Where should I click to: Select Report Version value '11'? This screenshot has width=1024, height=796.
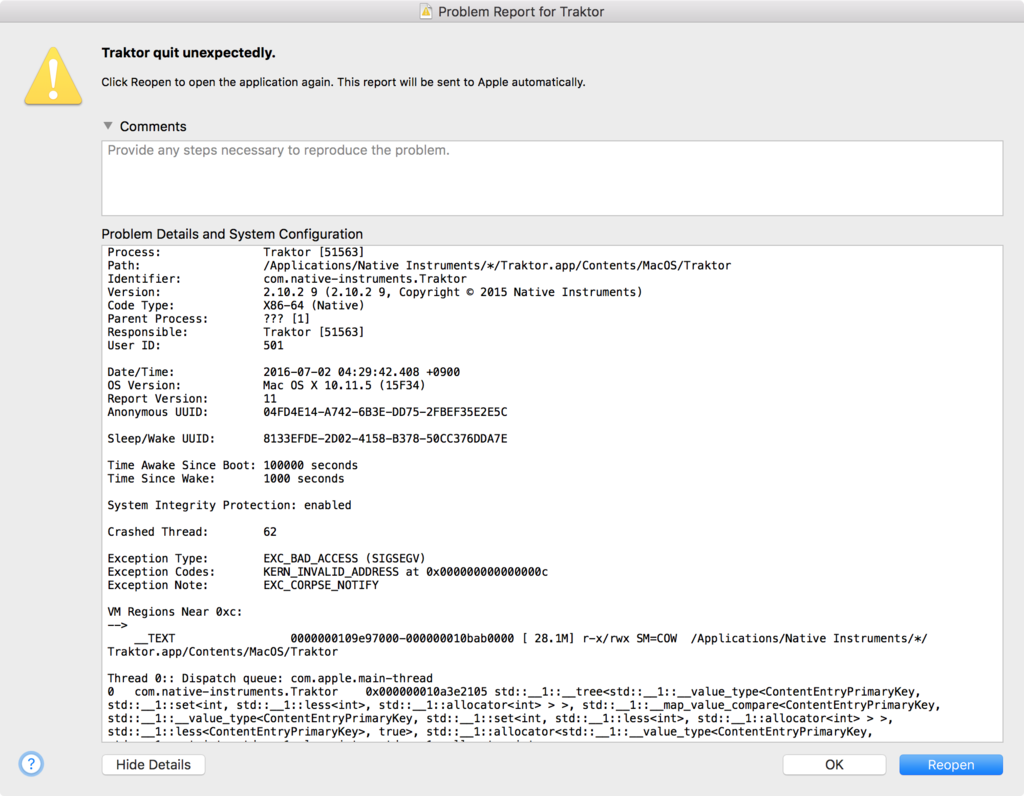pyautogui.click(x=270, y=399)
